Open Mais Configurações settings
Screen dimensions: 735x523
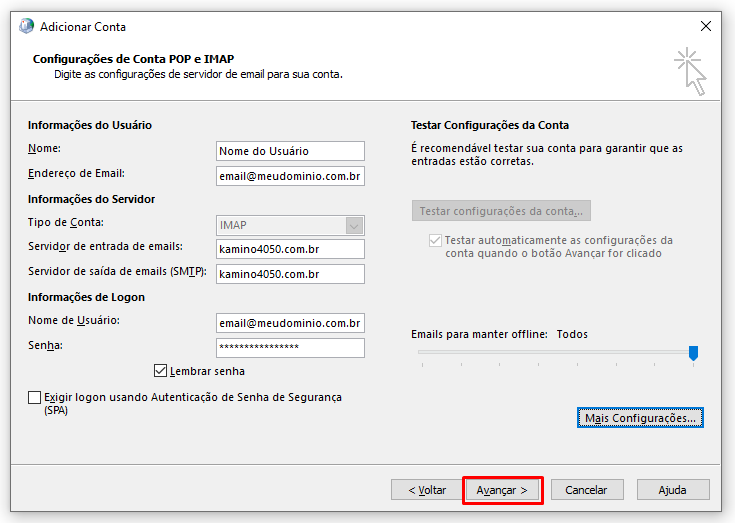[x=641, y=417]
